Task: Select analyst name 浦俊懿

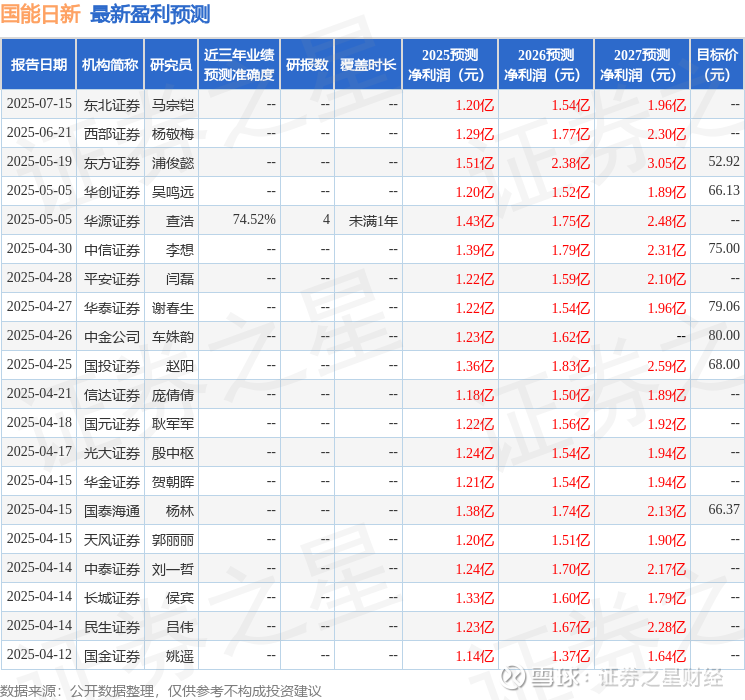Action: [172, 163]
